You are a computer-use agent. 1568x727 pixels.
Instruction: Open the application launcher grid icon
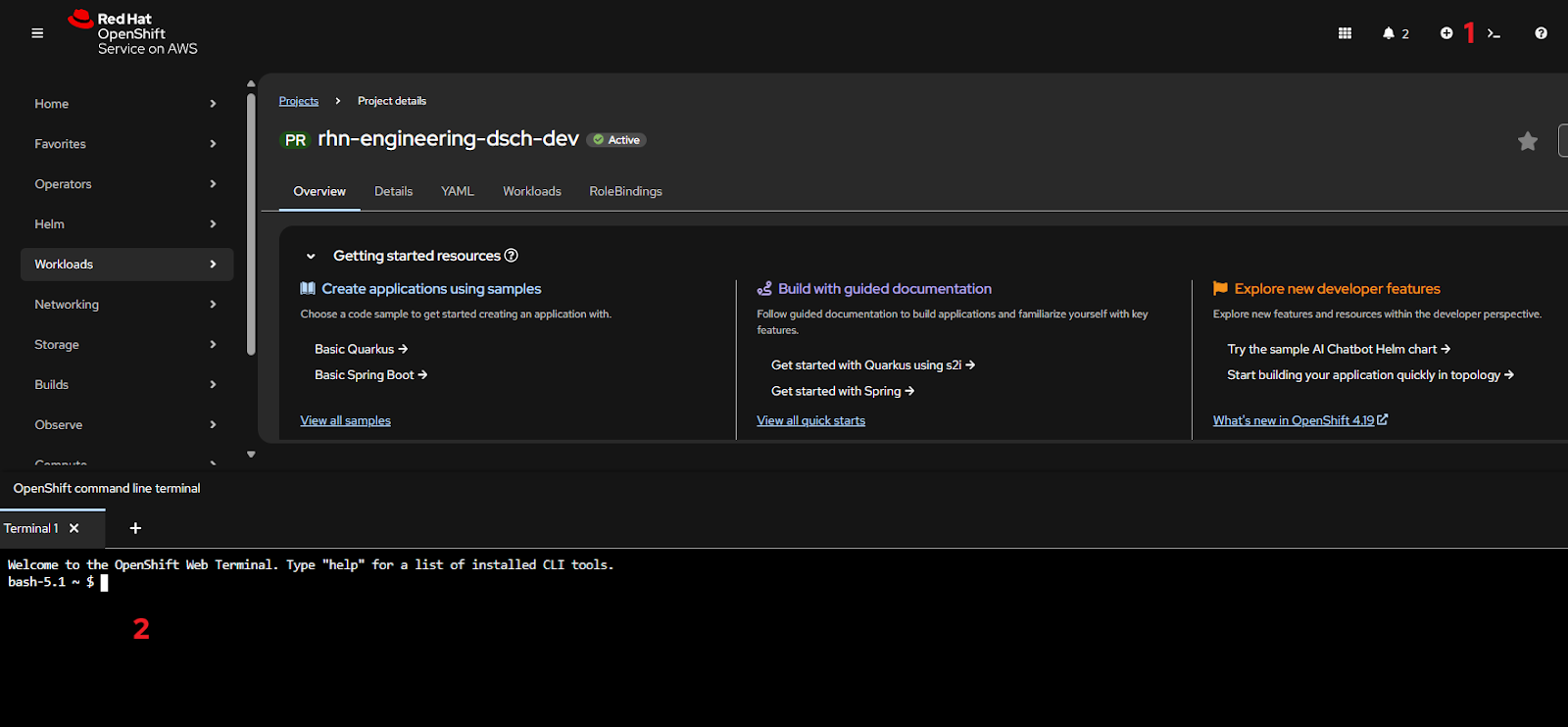click(x=1345, y=33)
